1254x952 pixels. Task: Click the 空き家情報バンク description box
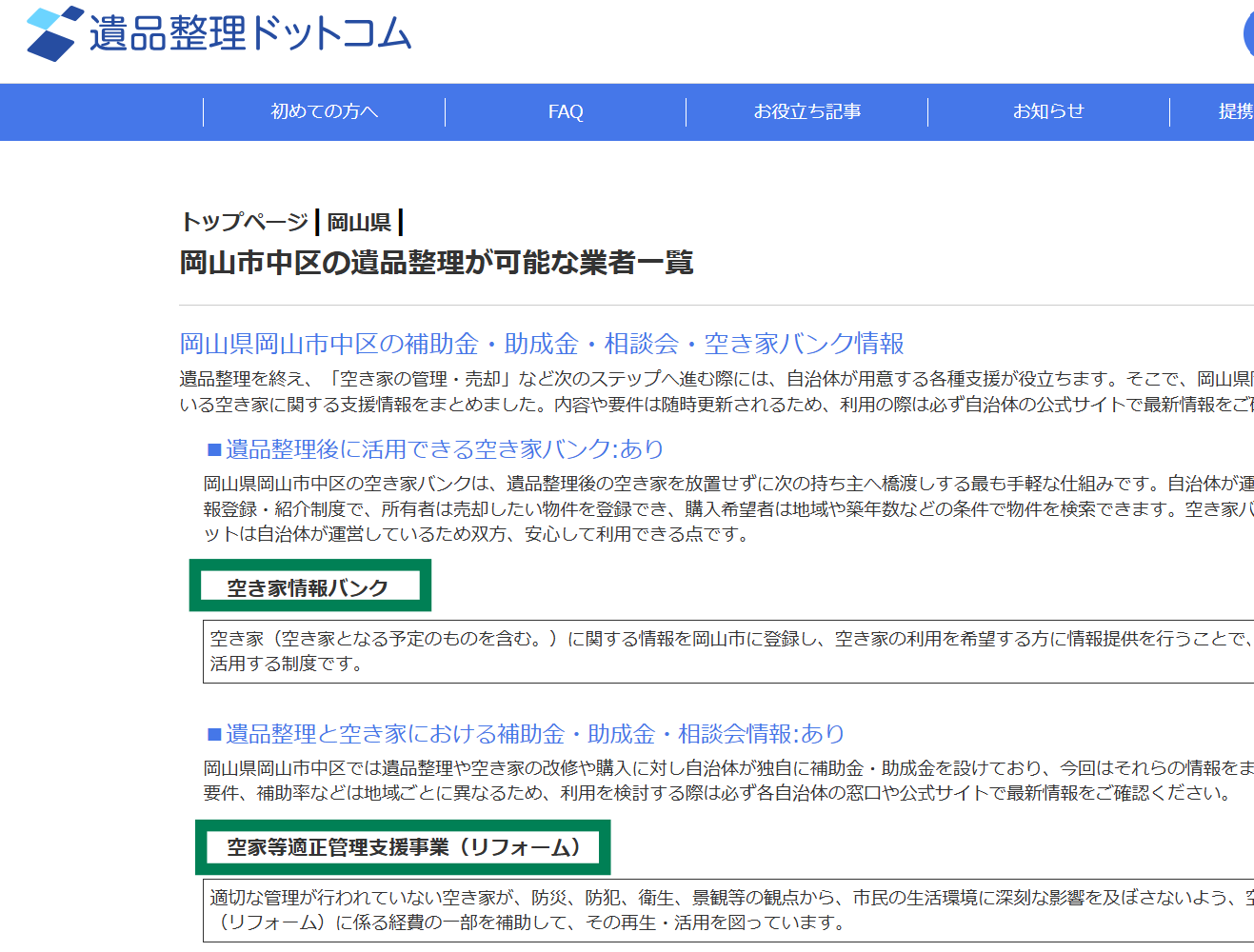727,651
